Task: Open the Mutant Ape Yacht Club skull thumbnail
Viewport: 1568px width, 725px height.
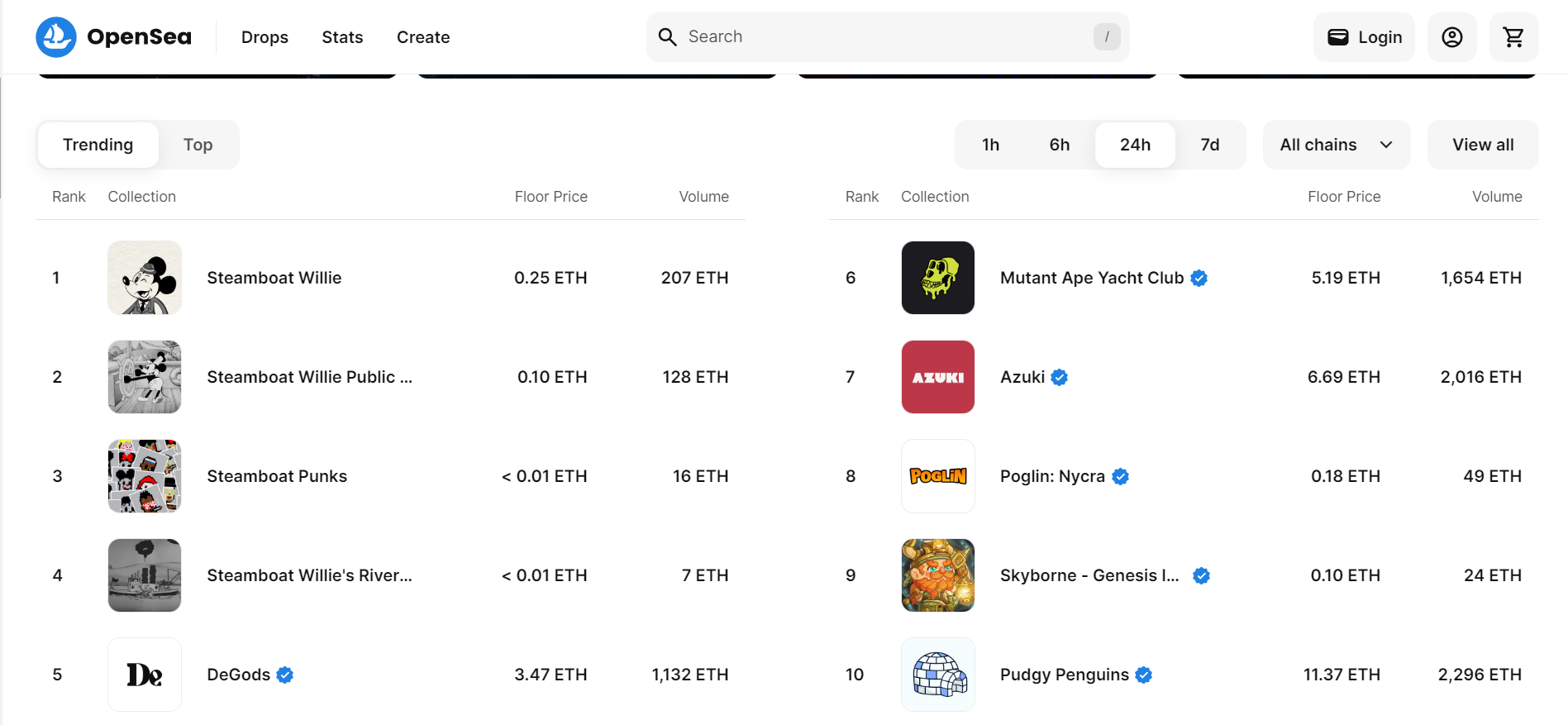Action: coord(937,278)
